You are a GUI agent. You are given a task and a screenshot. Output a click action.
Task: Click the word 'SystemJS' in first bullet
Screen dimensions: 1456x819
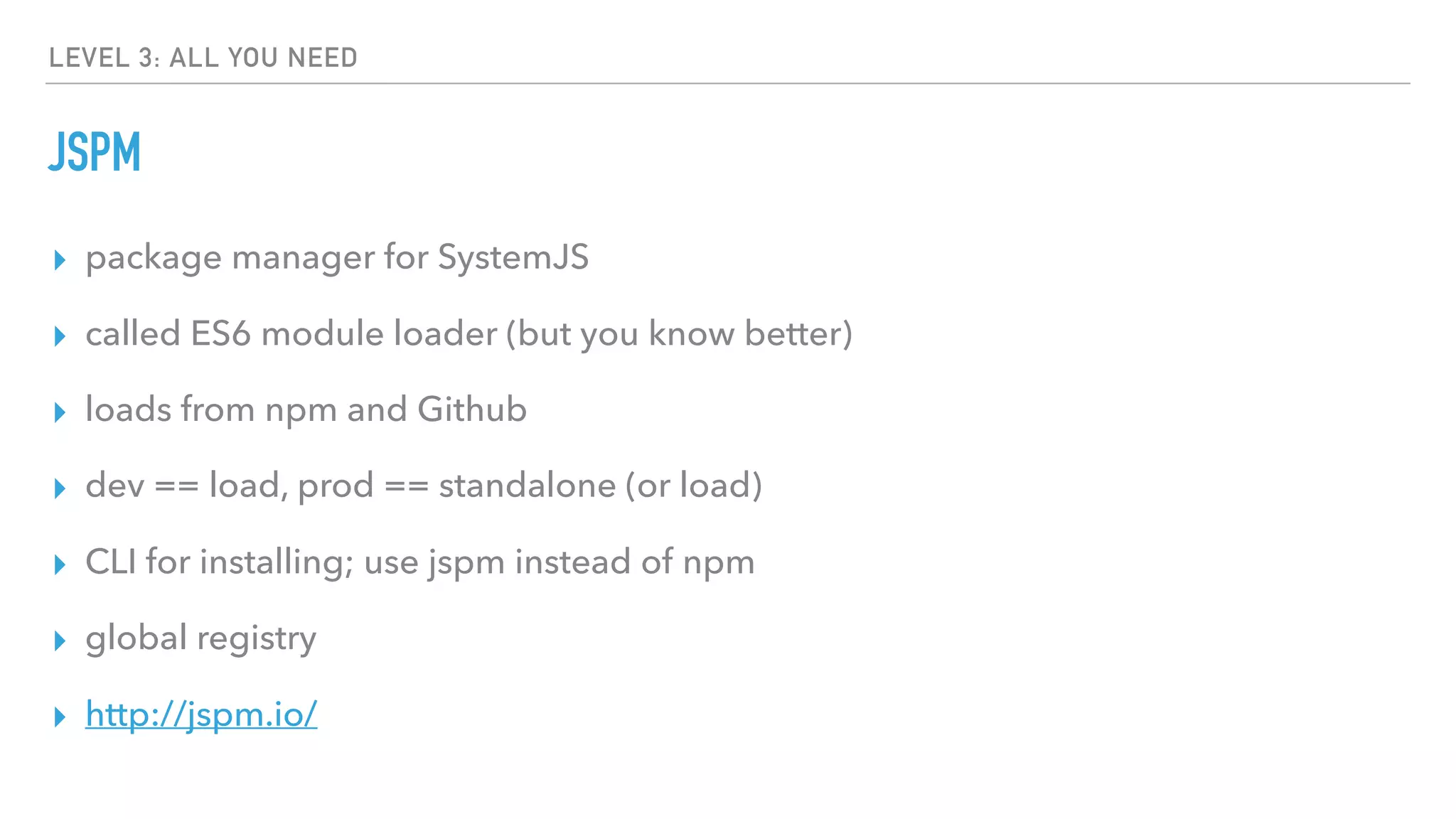point(513,257)
